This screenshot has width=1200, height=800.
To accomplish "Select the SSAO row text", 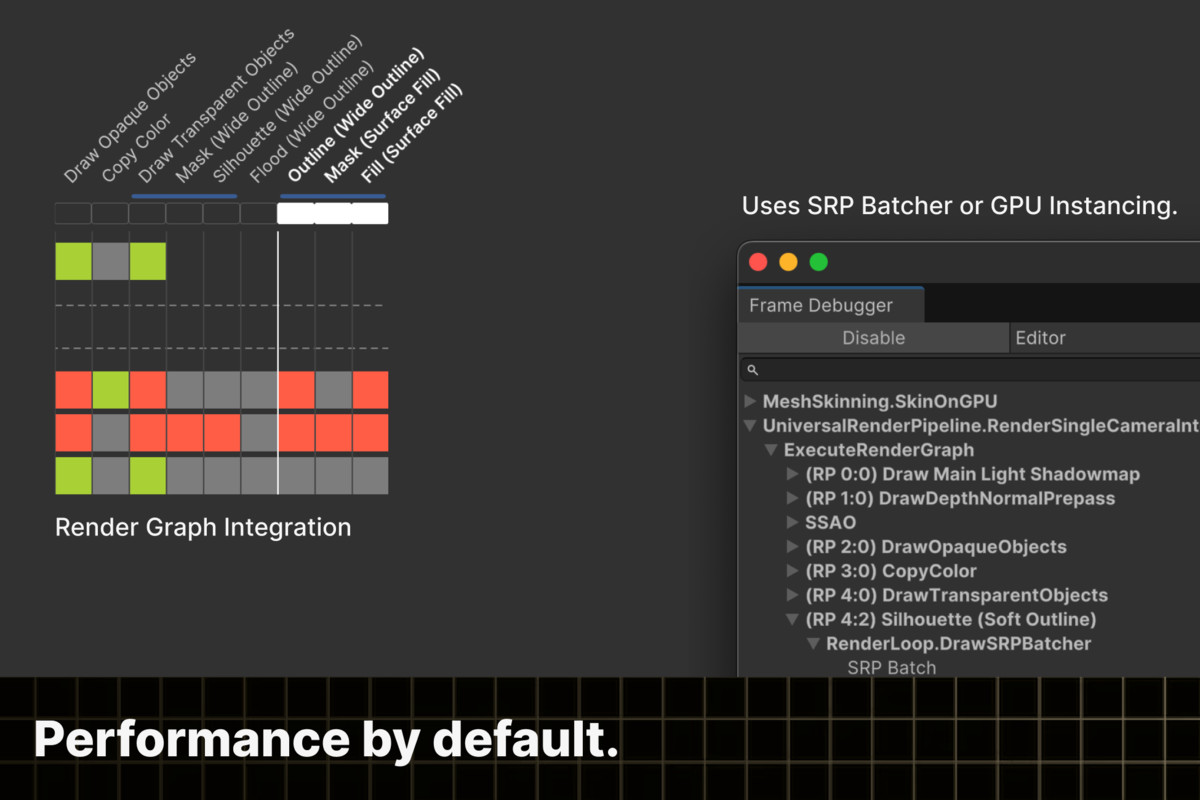I will point(830,522).
